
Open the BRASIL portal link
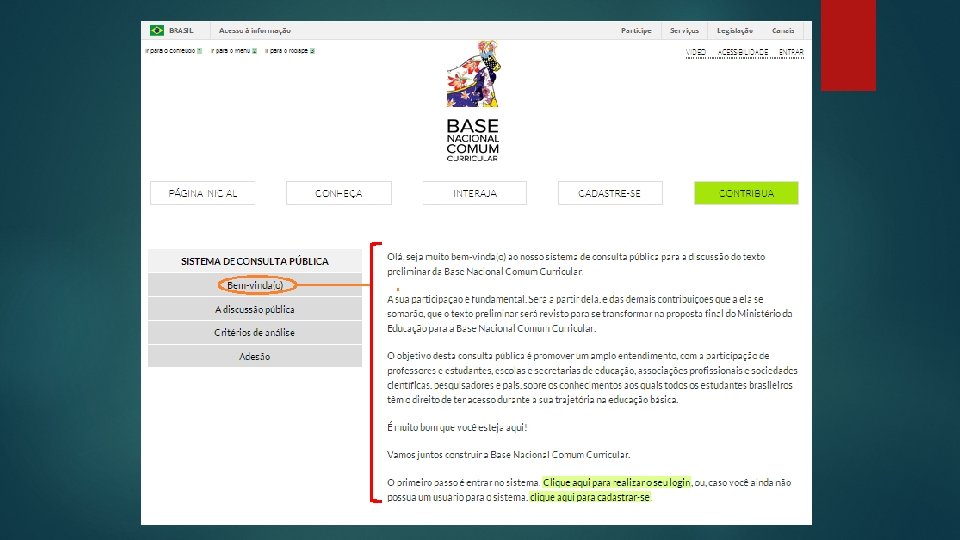coord(181,30)
